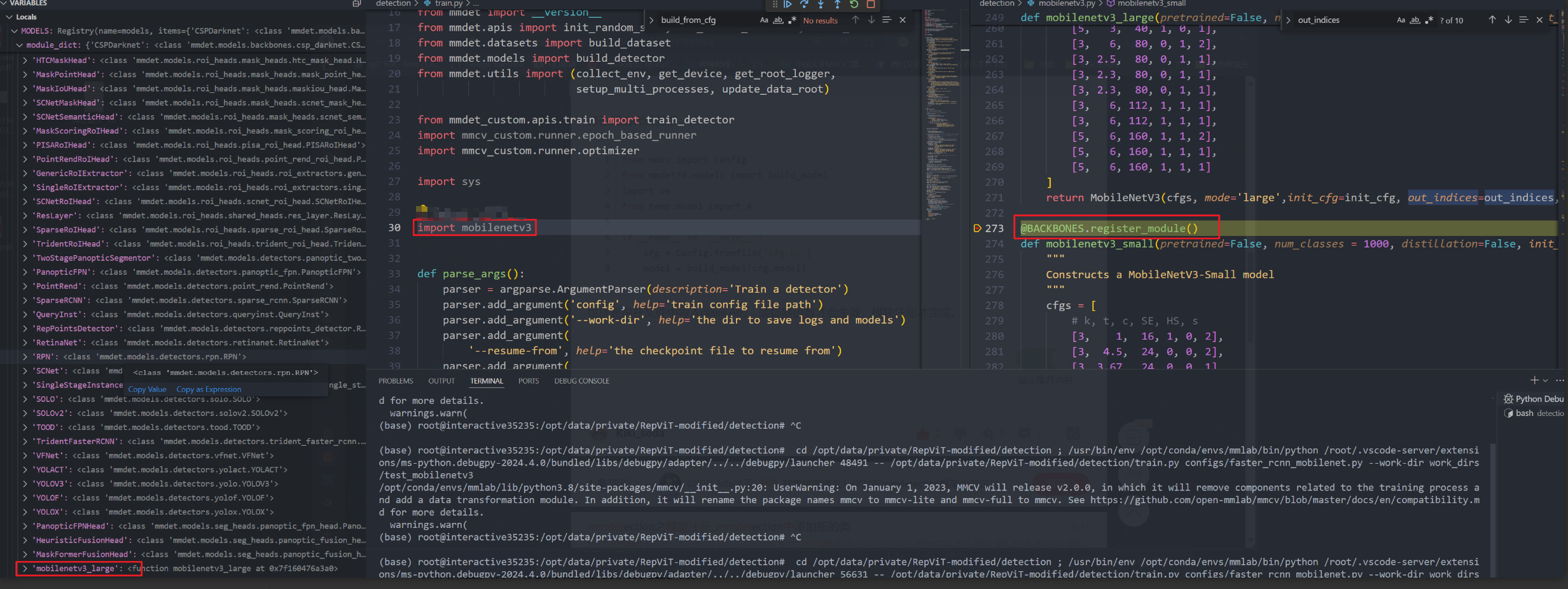Select the Python Debug terminal entry
Viewport: 1568px width, 589px height.
click(1533, 399)
